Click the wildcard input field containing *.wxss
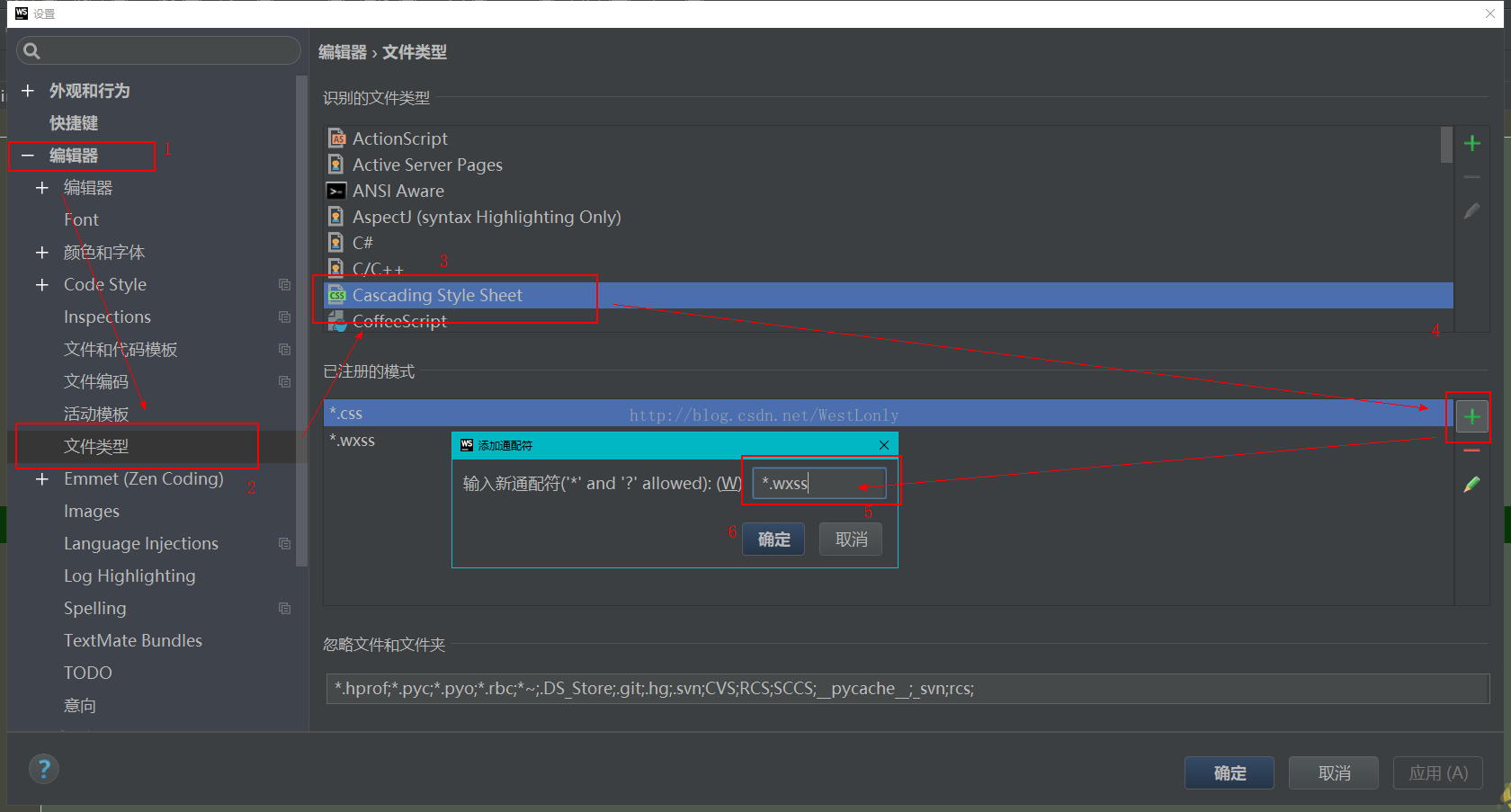This screenshot has width=1511, height=812. click(818, 484)
